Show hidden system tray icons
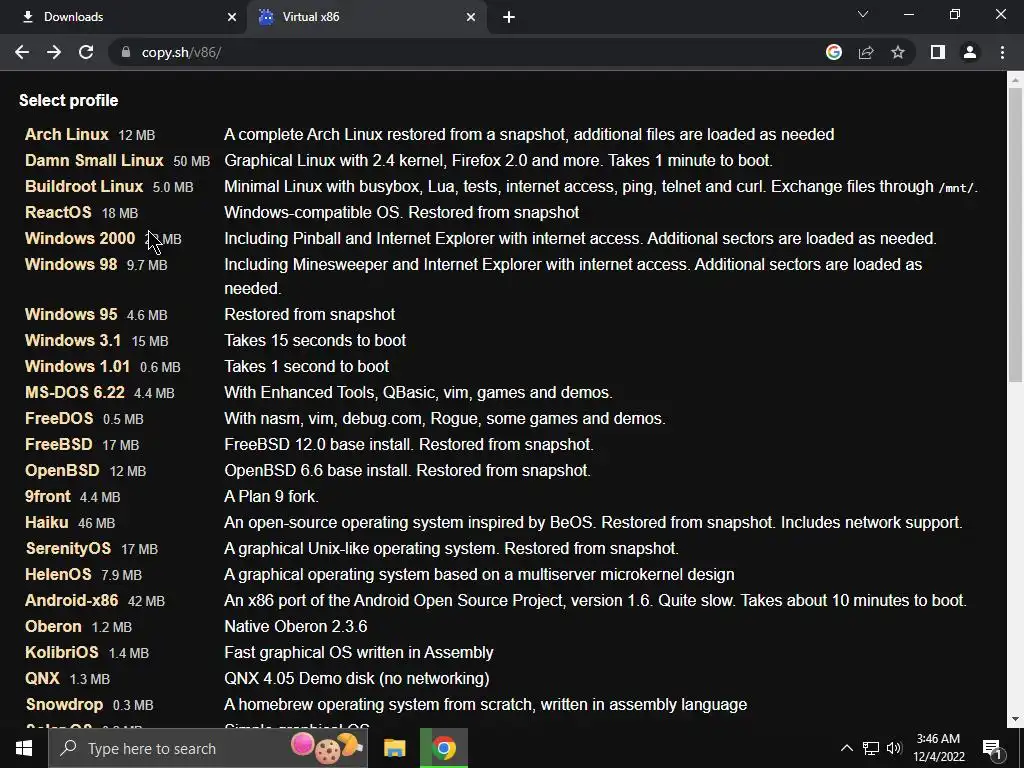Viewport: 1024px width, 768px height. click(846, 748)
